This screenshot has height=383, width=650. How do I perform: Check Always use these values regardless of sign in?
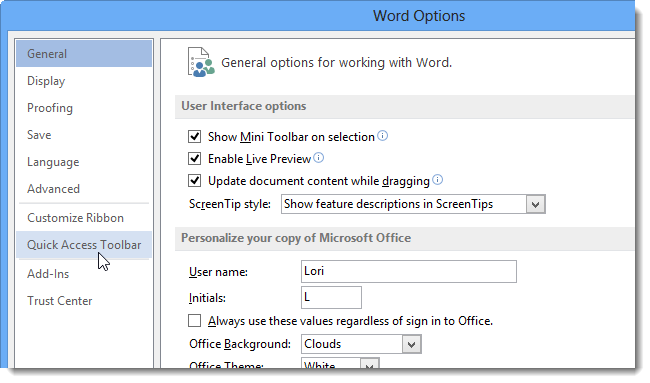[x=194, y=320]
